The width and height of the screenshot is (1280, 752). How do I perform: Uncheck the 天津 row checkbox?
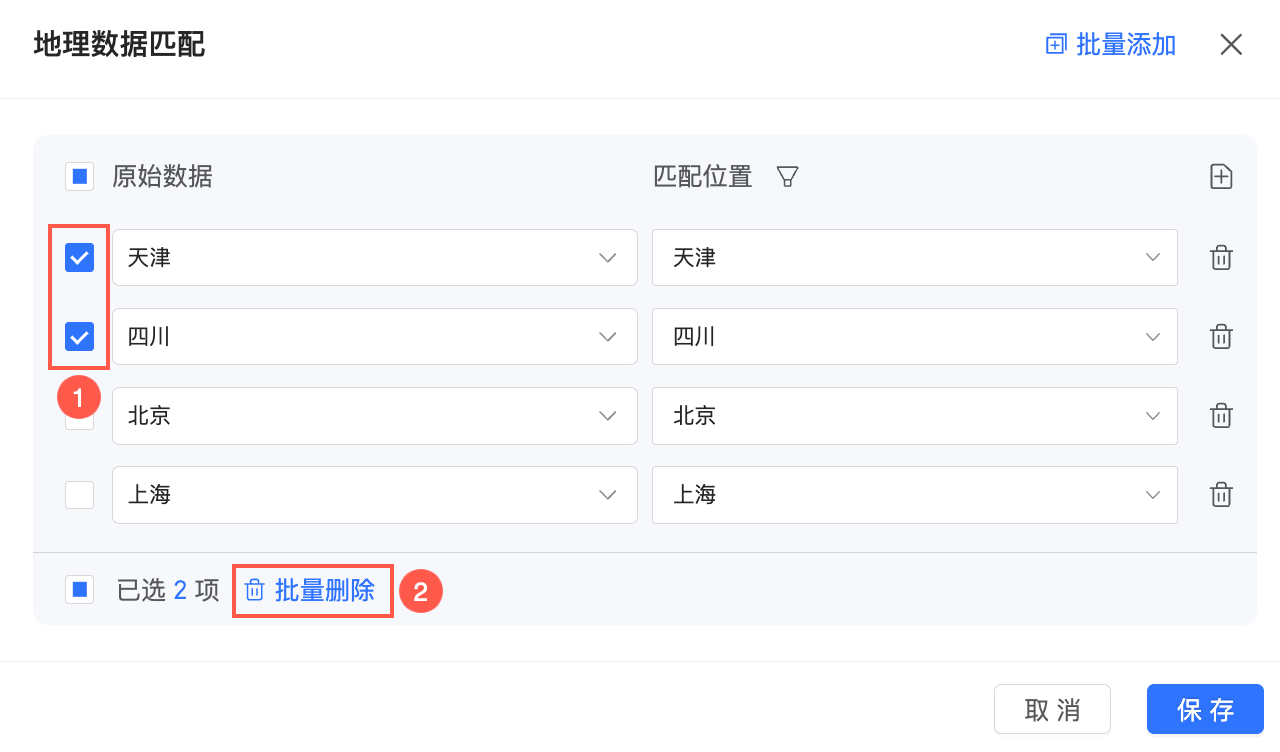click(80, 258)
